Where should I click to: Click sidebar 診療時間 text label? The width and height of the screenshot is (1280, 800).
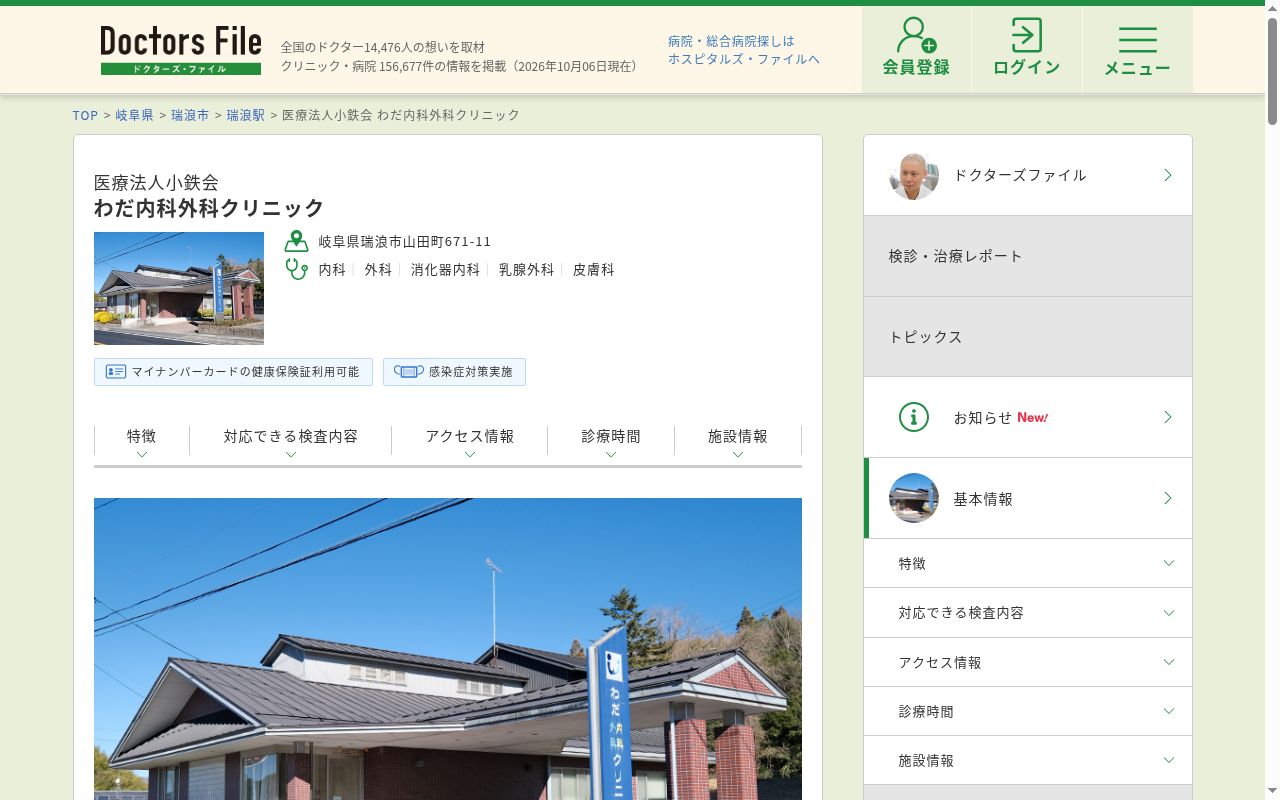[926, 712]
